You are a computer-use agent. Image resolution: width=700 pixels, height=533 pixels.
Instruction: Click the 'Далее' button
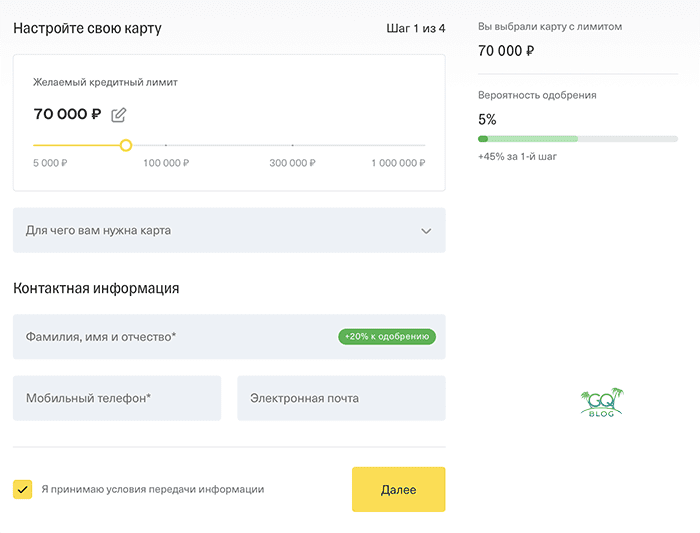399,489
